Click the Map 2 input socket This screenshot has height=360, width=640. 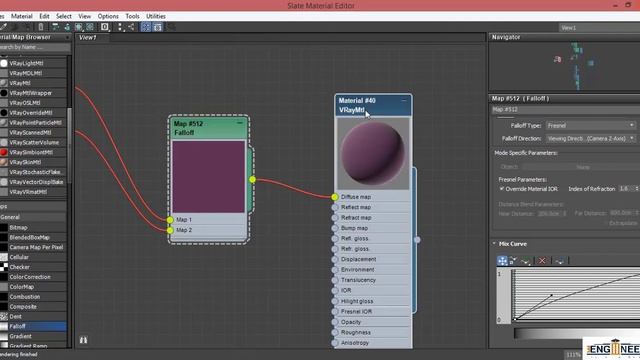click(170, 230)
